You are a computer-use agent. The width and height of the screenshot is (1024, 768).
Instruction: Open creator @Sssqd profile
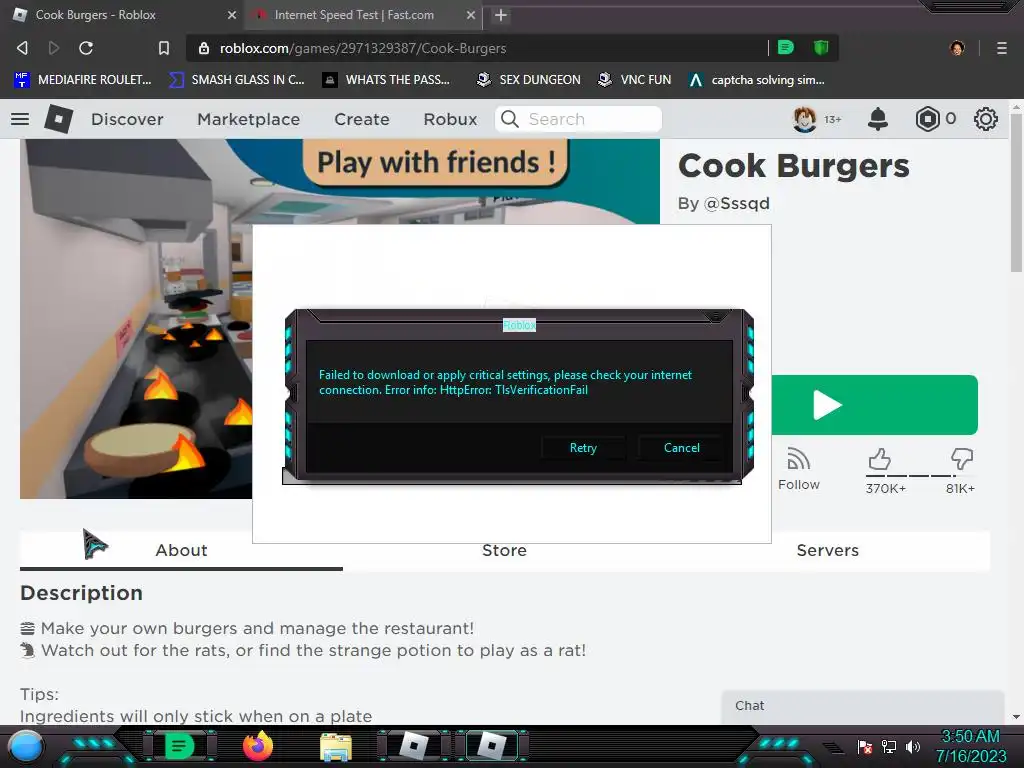click(737, 203)
